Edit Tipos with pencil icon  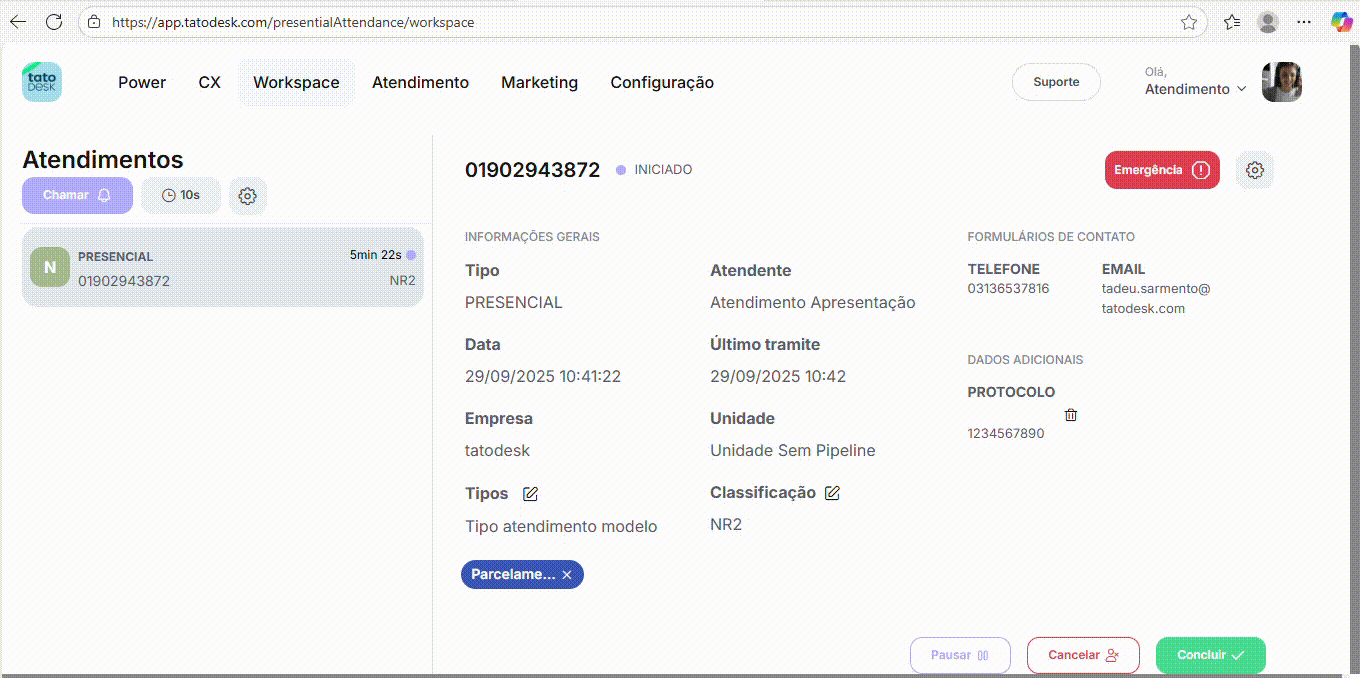click(x=531, y=494)
